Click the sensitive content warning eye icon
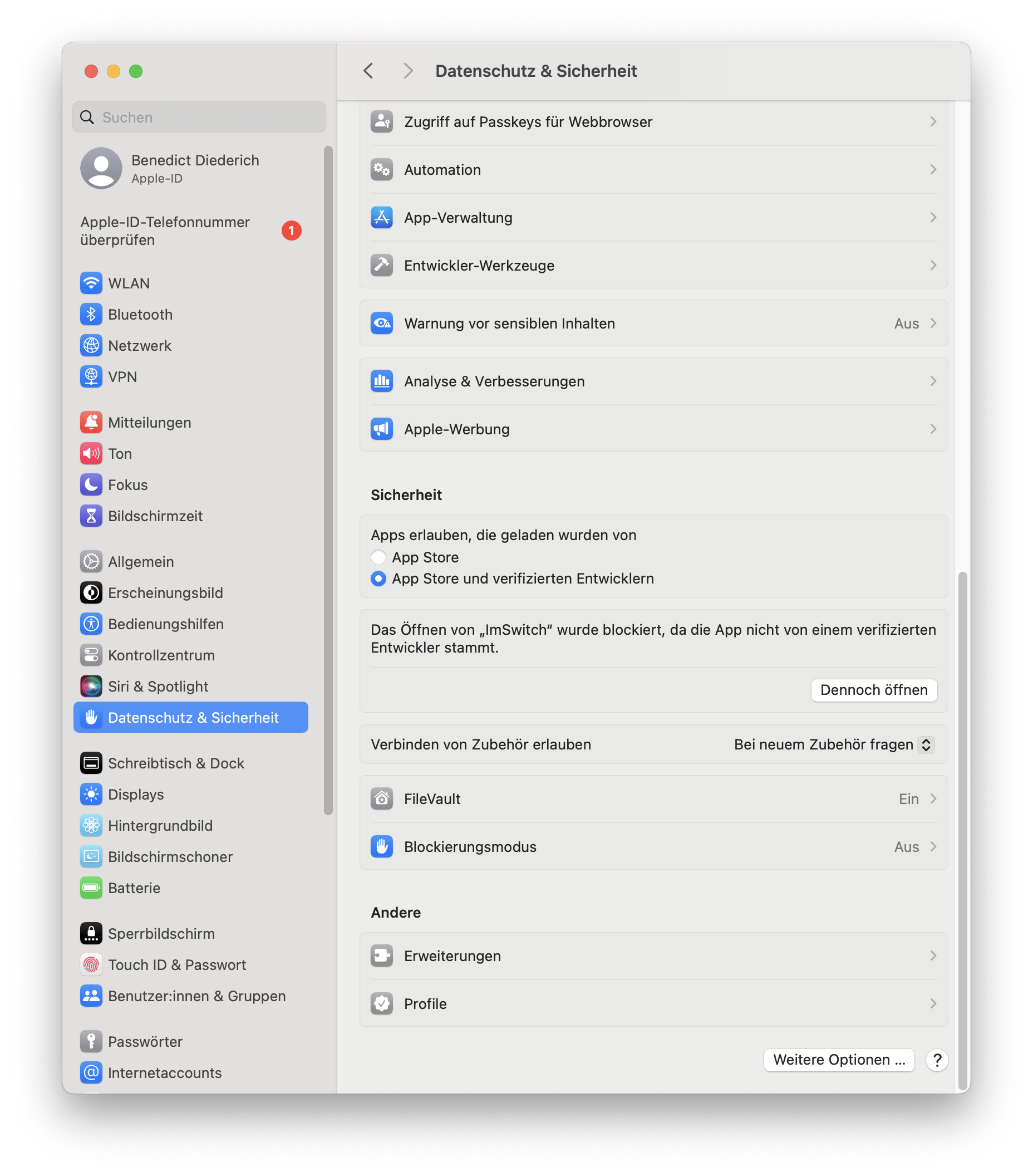The image size is (1033, 1176). [382, 324]
